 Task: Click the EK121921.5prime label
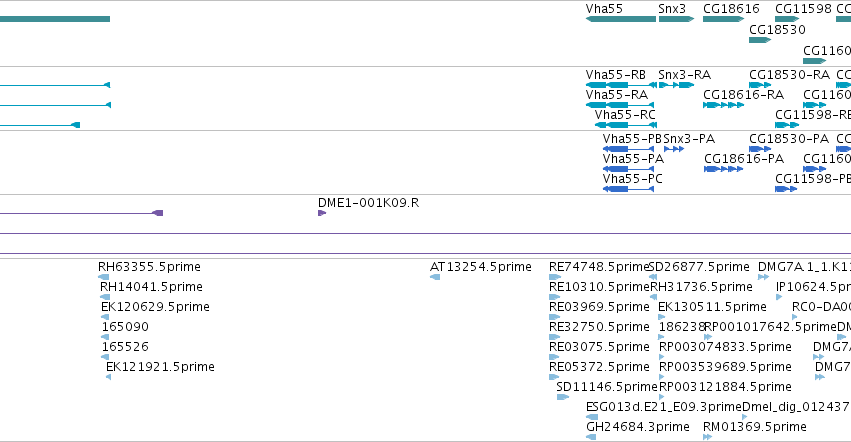[160, 367]
